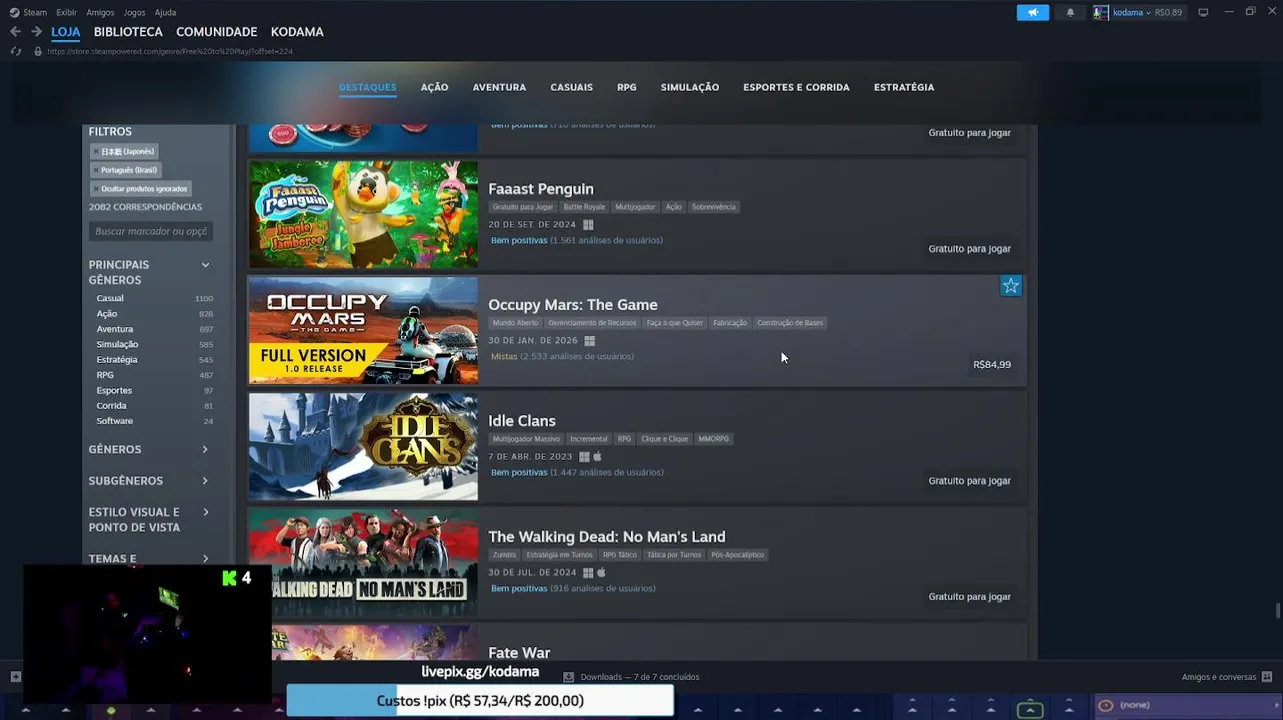Click the add game plus icon
This screenshot has height=720, width=1283.
15,677
